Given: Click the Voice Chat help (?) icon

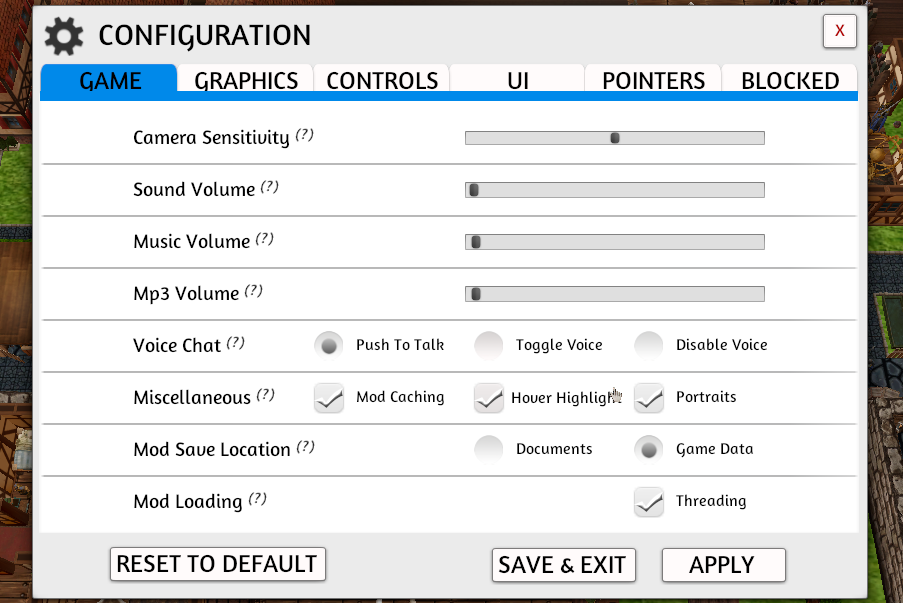Looking at the screenshot, I should [x=235, y=343].
